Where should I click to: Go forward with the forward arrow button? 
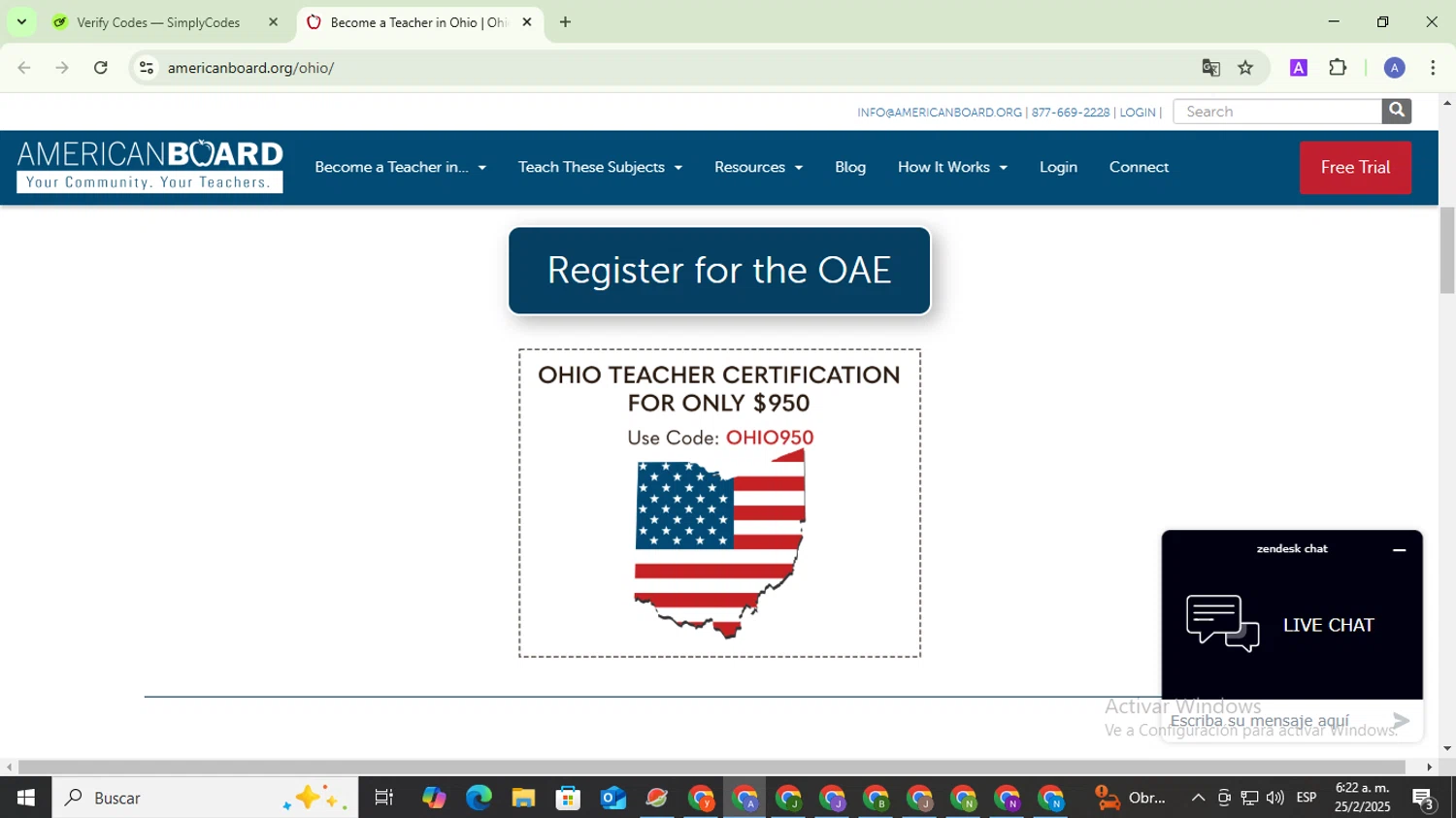62,68
